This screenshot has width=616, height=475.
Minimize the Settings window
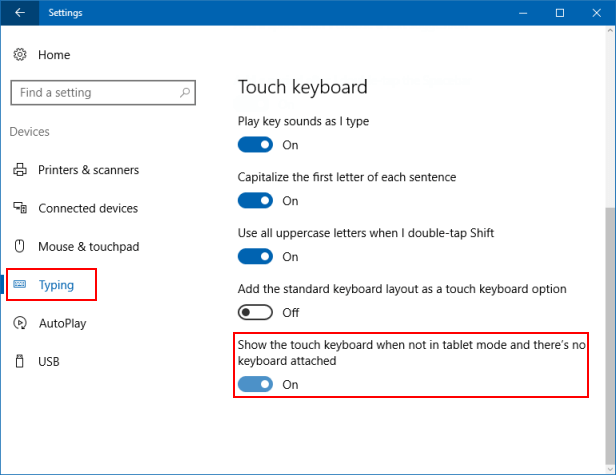(523, 13)
